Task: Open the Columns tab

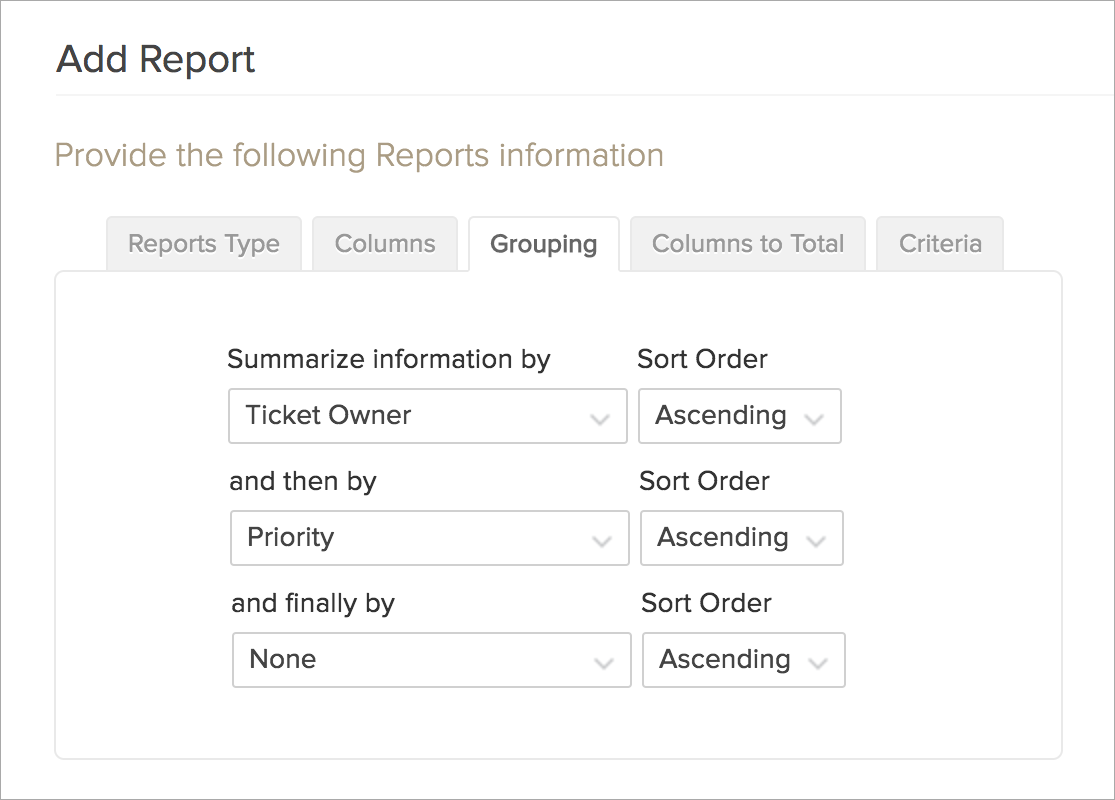Action: point(385,244)
